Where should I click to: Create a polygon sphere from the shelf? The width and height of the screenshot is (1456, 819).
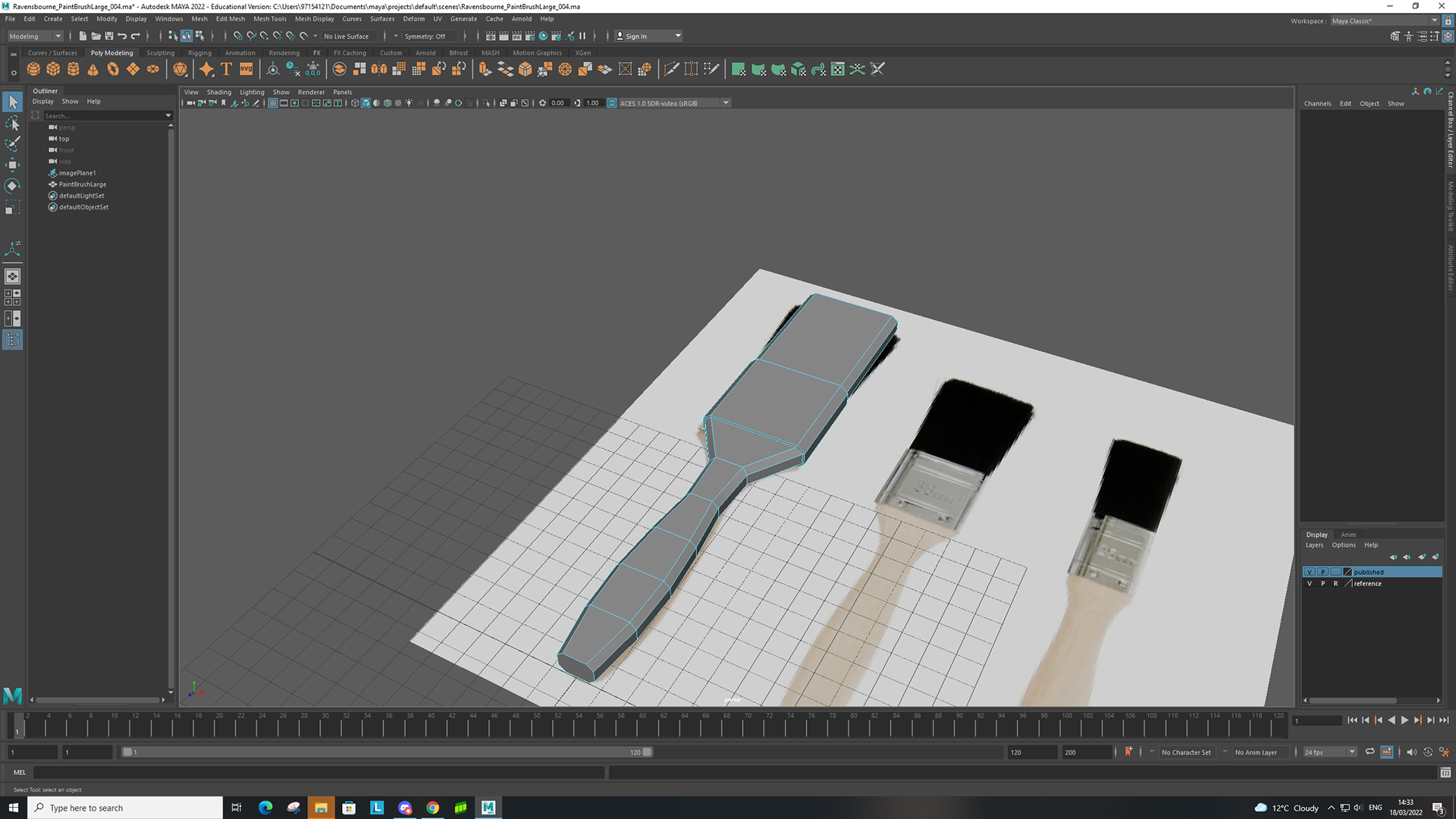point(33,69)
